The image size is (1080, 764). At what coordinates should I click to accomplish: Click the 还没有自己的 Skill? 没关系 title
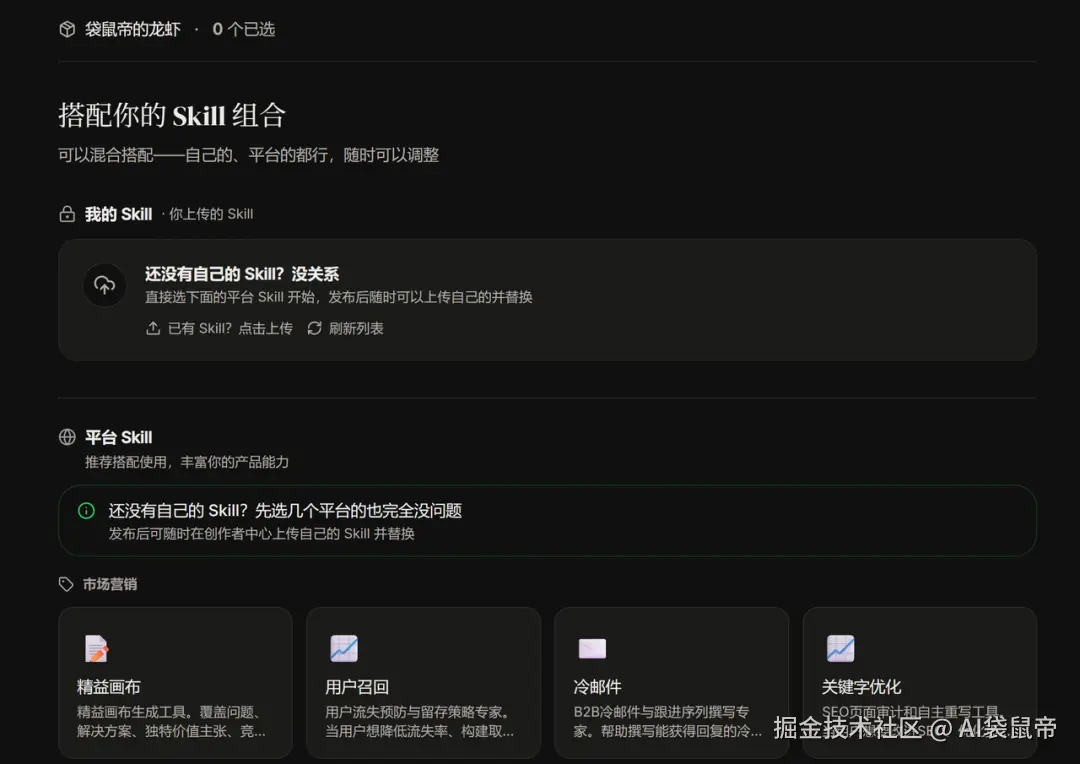[242, 274]
